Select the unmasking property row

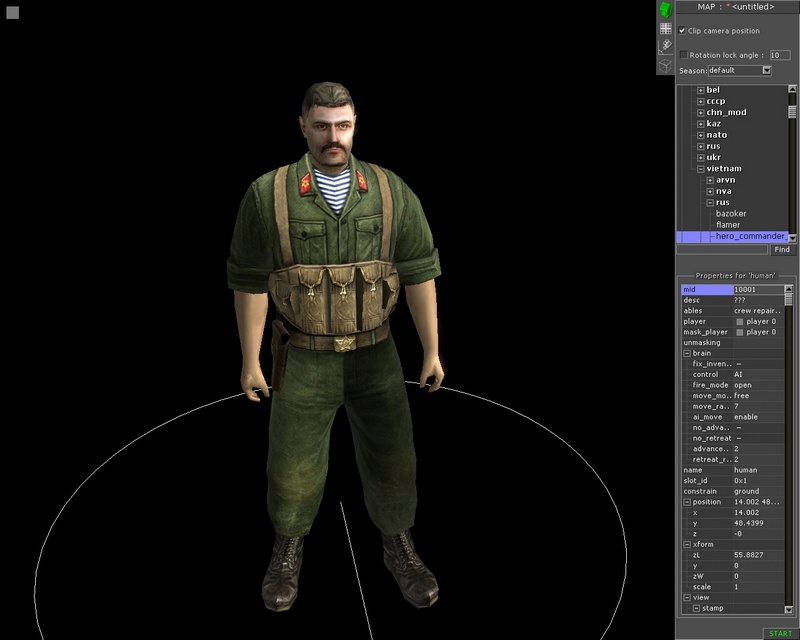coord(733,342)
